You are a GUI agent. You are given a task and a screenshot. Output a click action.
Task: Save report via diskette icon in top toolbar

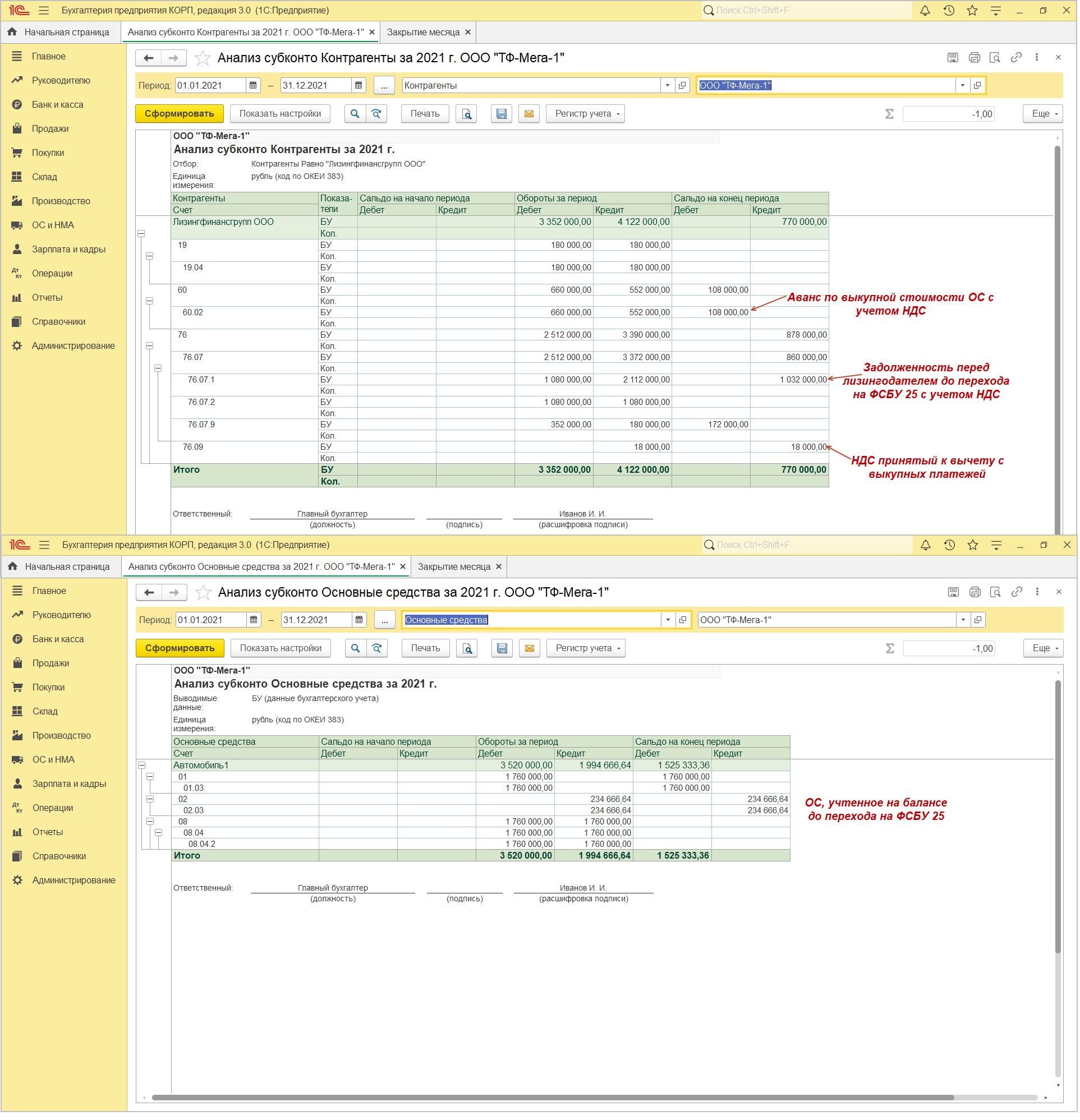point(502,114)
